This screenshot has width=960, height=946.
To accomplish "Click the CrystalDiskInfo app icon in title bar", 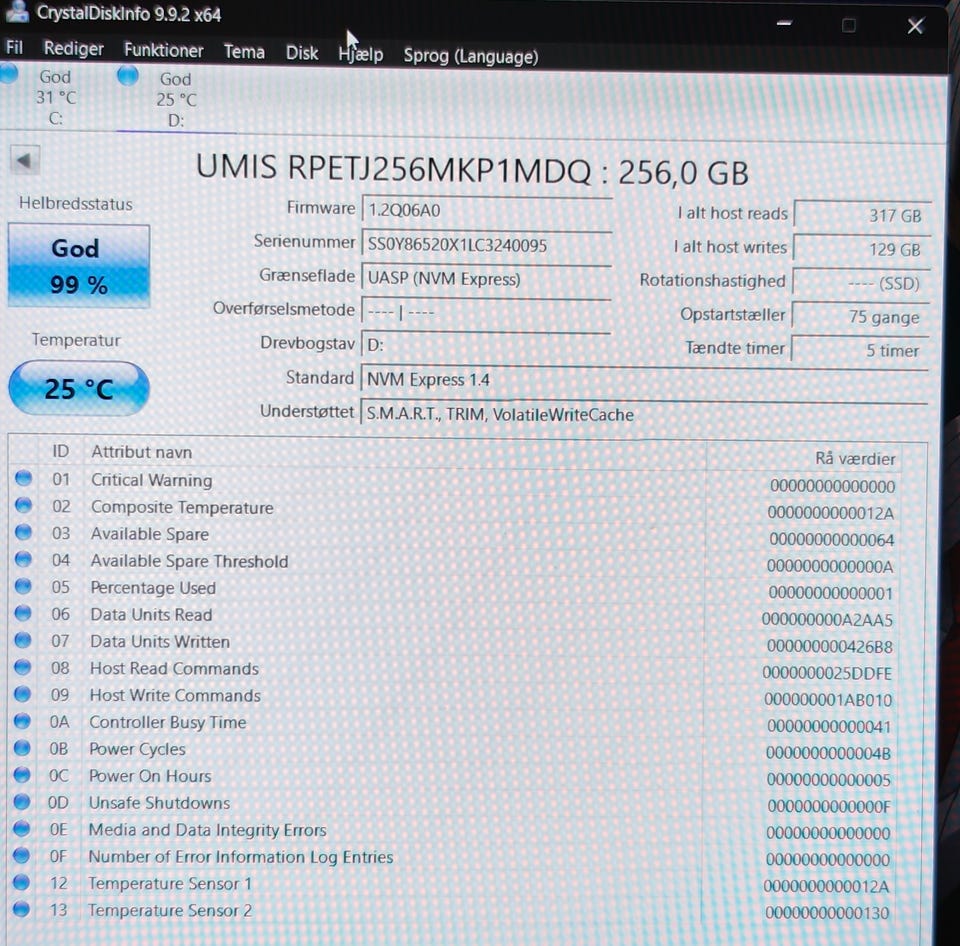I will point(16,12).
